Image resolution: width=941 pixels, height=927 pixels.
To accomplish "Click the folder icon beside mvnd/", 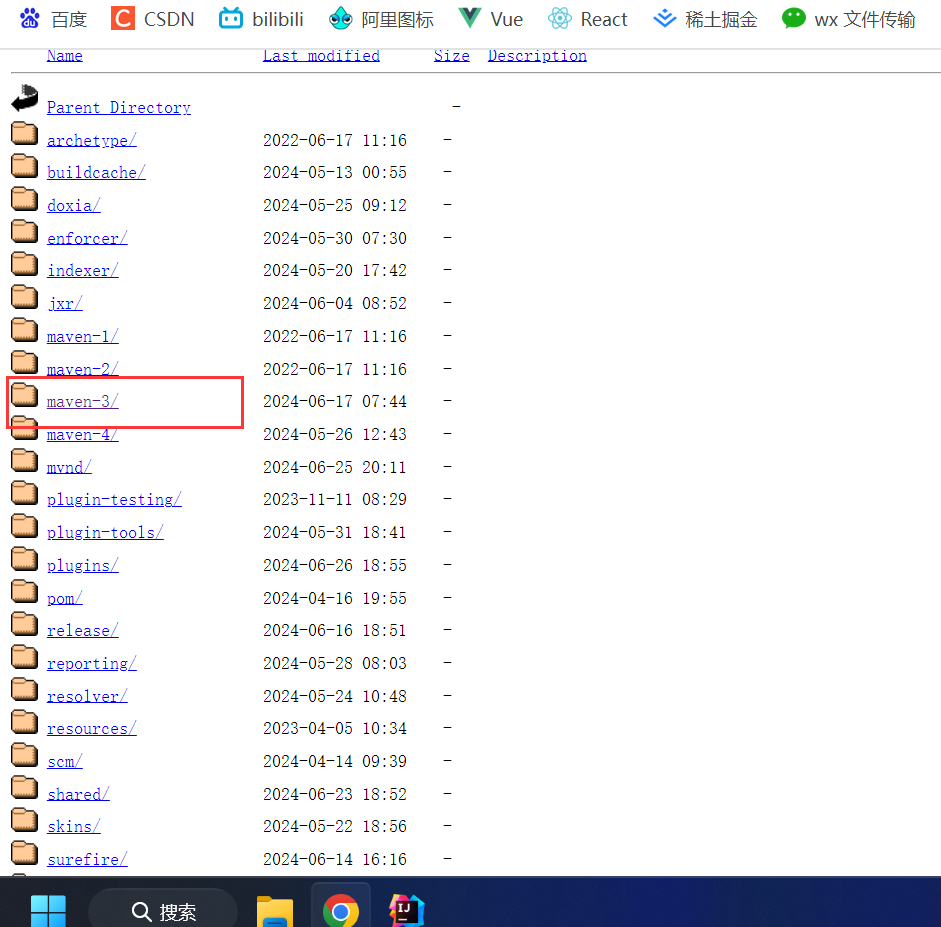I will pyautogui.click(x=25, y=460).
